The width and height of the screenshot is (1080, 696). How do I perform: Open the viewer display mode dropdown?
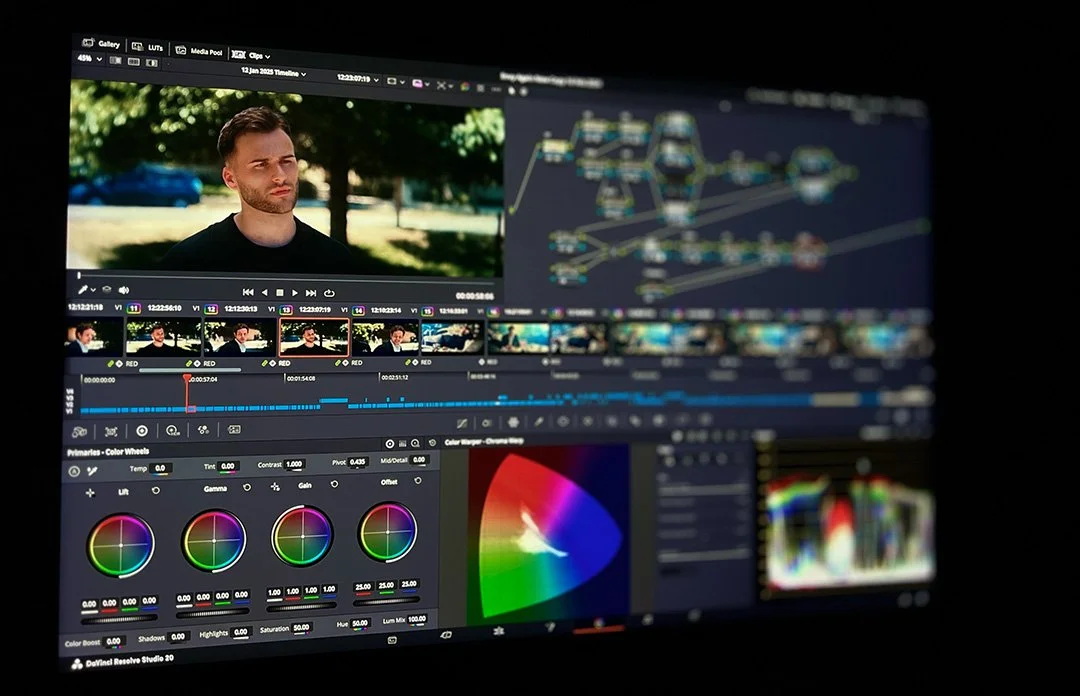click(x=395, y=81)
